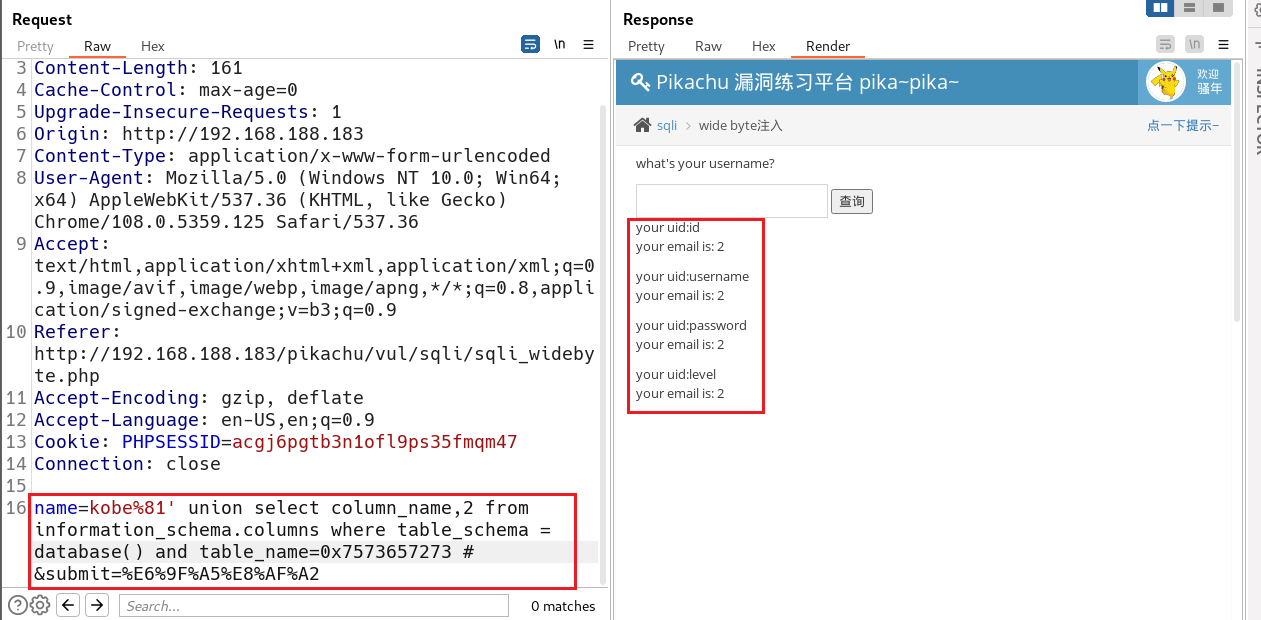Image resolution: width=1261 pixels, height=620 pixels.
Task: Click the 查询 query button
Action: (x=852, y=202)
